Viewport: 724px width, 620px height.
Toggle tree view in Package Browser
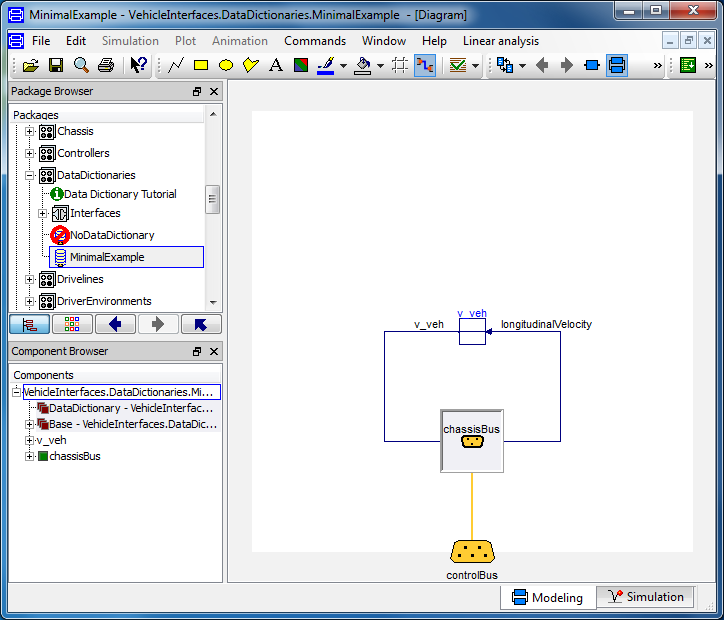point(29,324)
